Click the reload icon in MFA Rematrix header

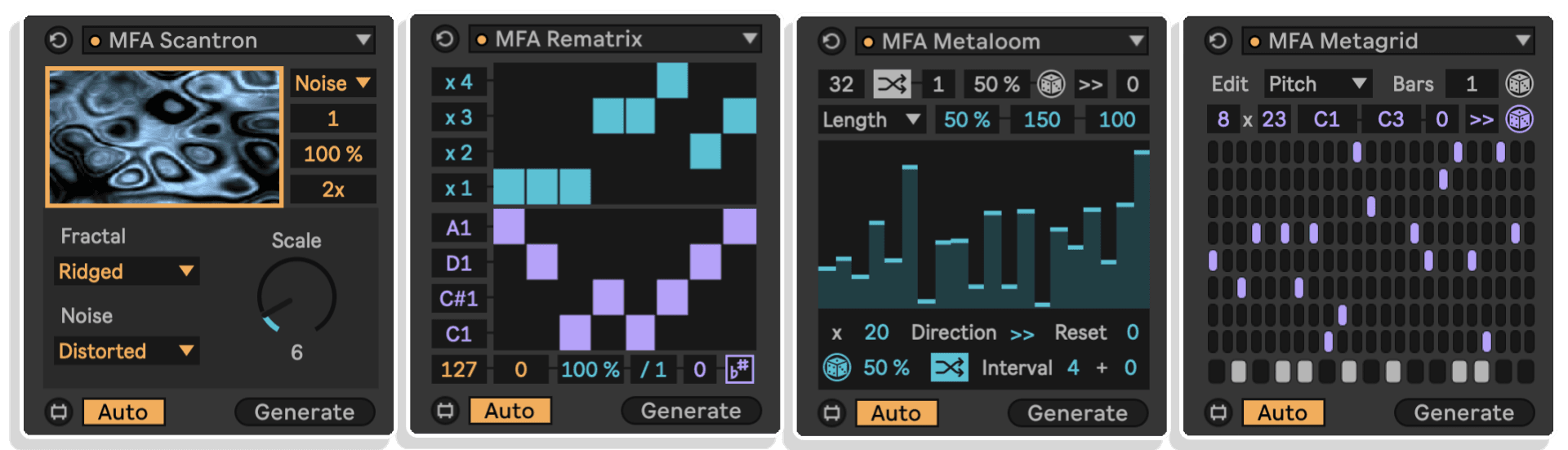coord(444,38)
